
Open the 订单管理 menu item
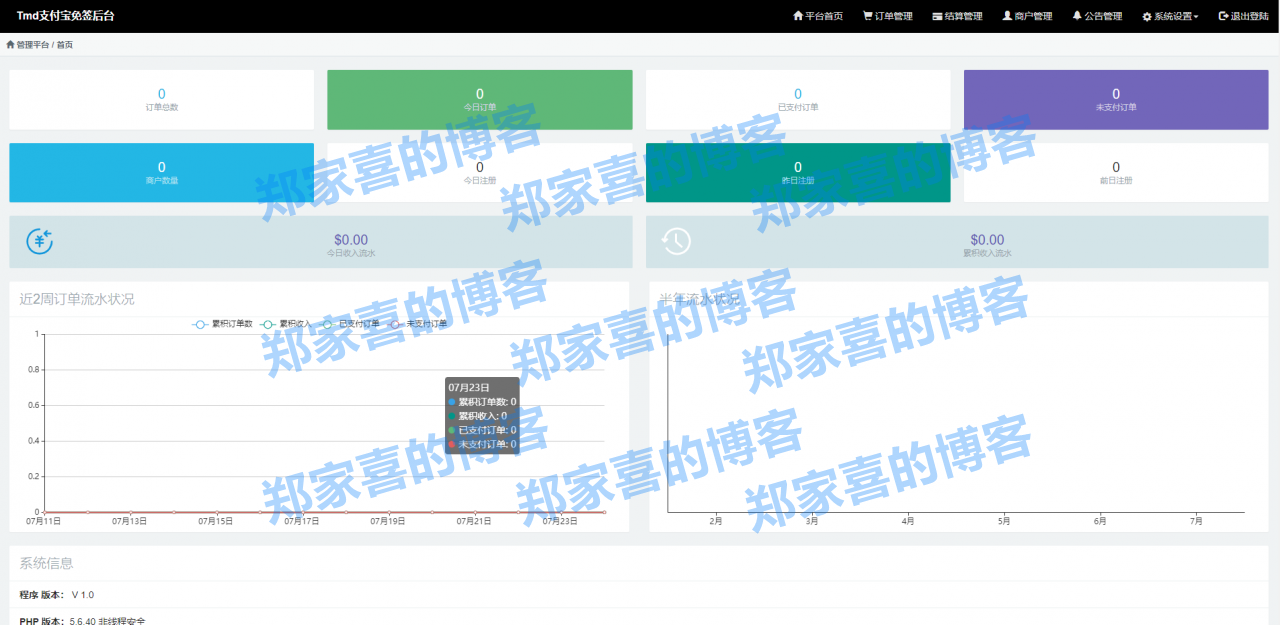point(887,16)
